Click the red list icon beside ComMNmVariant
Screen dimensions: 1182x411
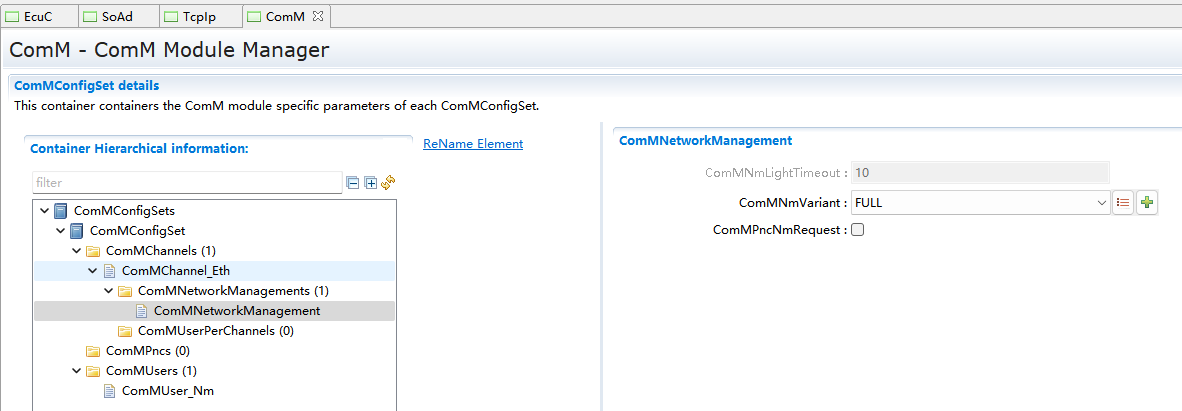coord(1123,203)
